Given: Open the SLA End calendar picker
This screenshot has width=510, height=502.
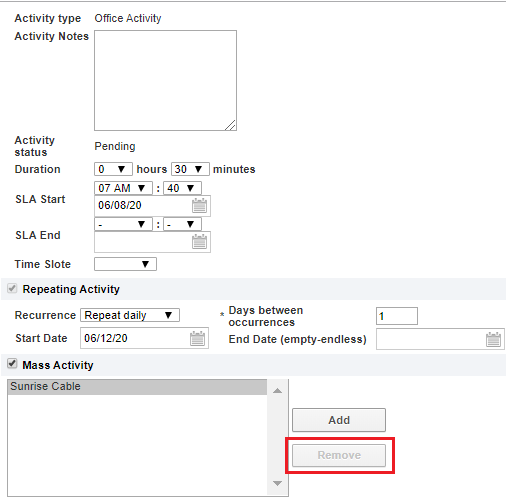Looking at the screenshot, I should (x=199, y=242).
